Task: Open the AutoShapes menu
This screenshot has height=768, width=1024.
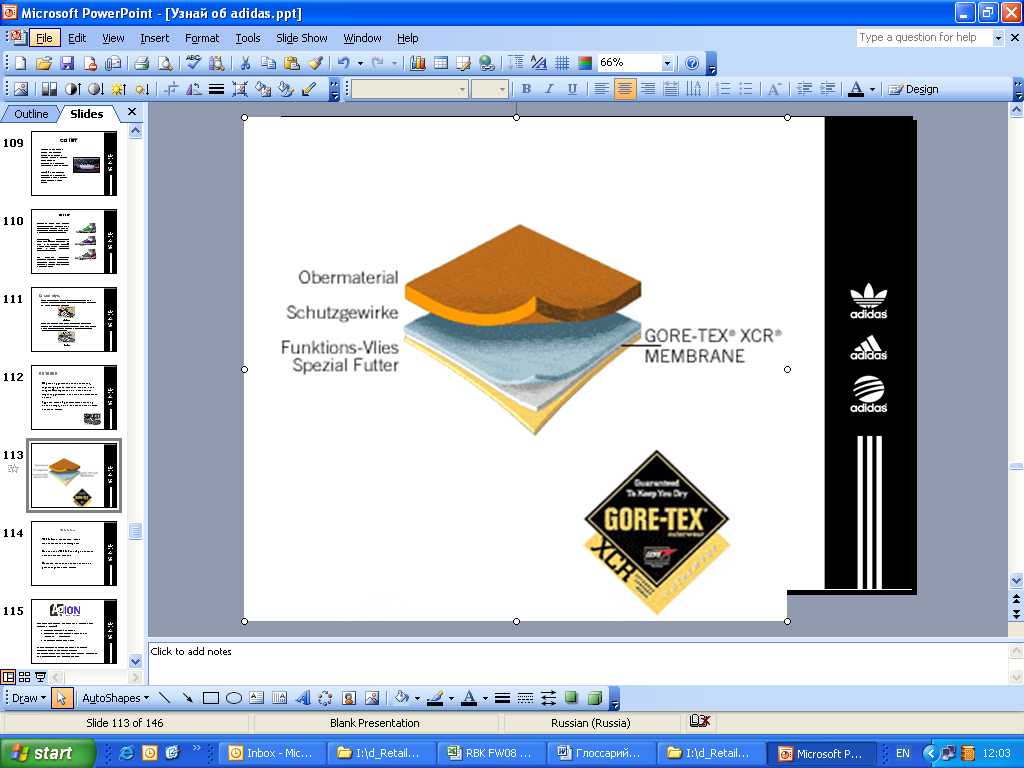Action: coord(116,698)
